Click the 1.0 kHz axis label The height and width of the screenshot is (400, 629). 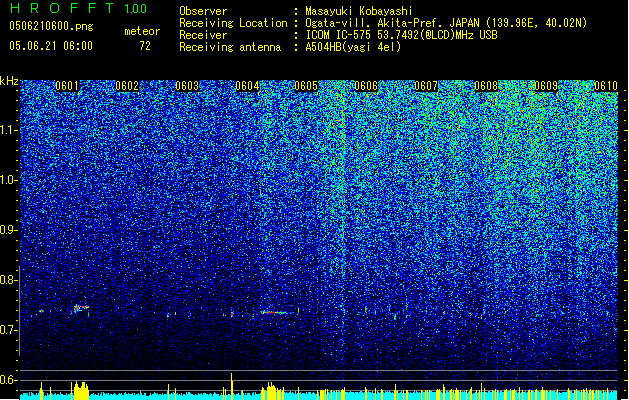pos(9,180)
